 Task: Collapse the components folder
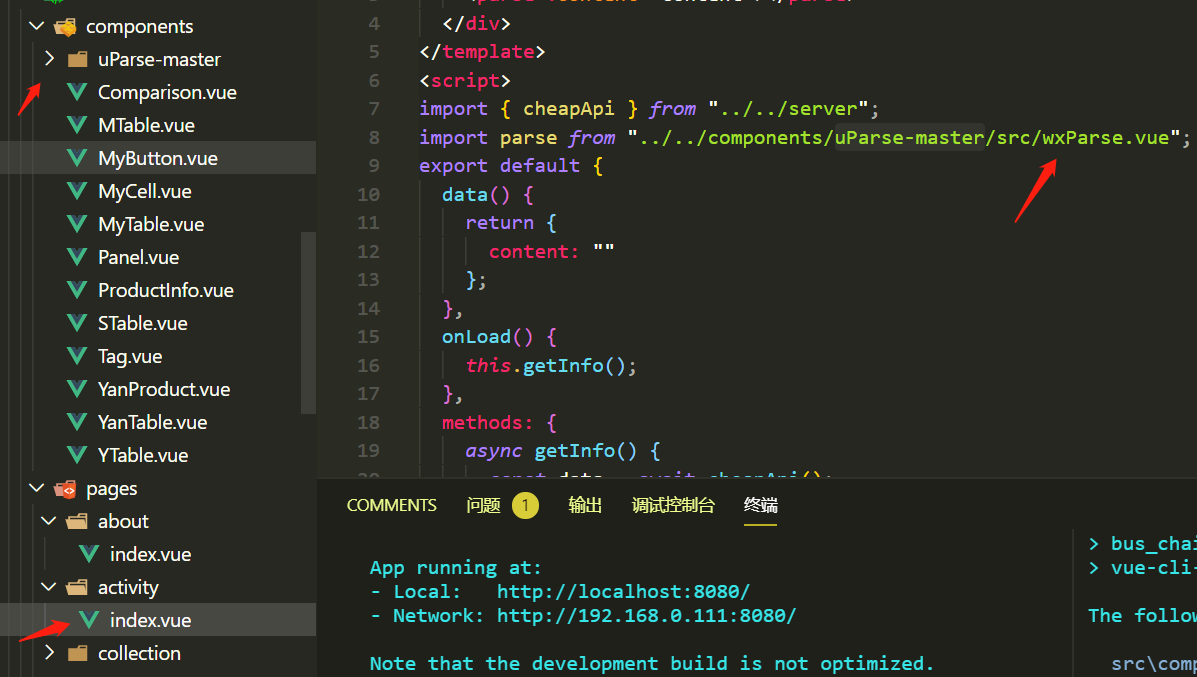[x=36, y=25]
